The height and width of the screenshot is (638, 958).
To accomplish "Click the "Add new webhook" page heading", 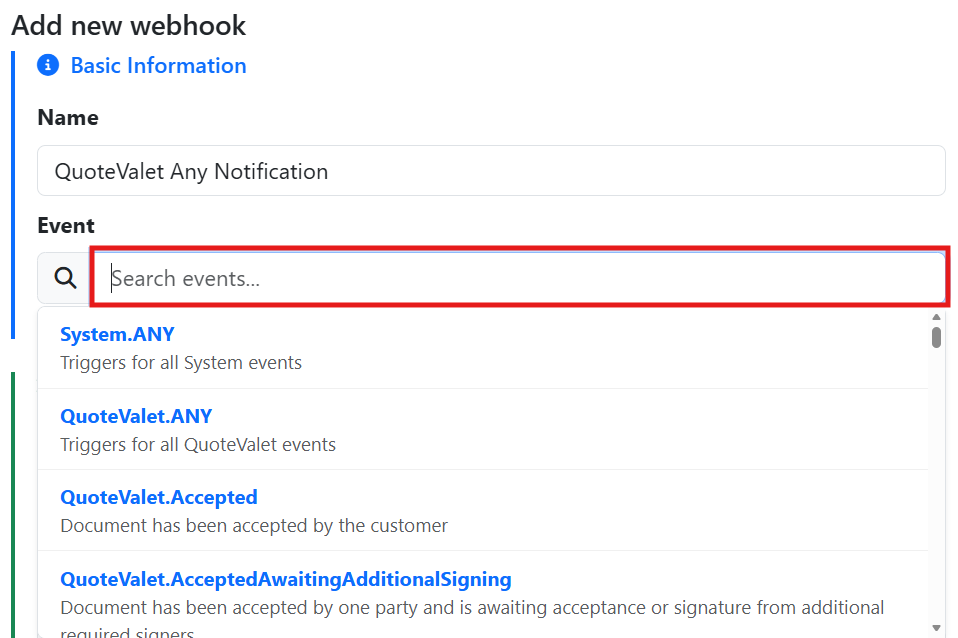I will pyautogui.click(x=129, y=25).
